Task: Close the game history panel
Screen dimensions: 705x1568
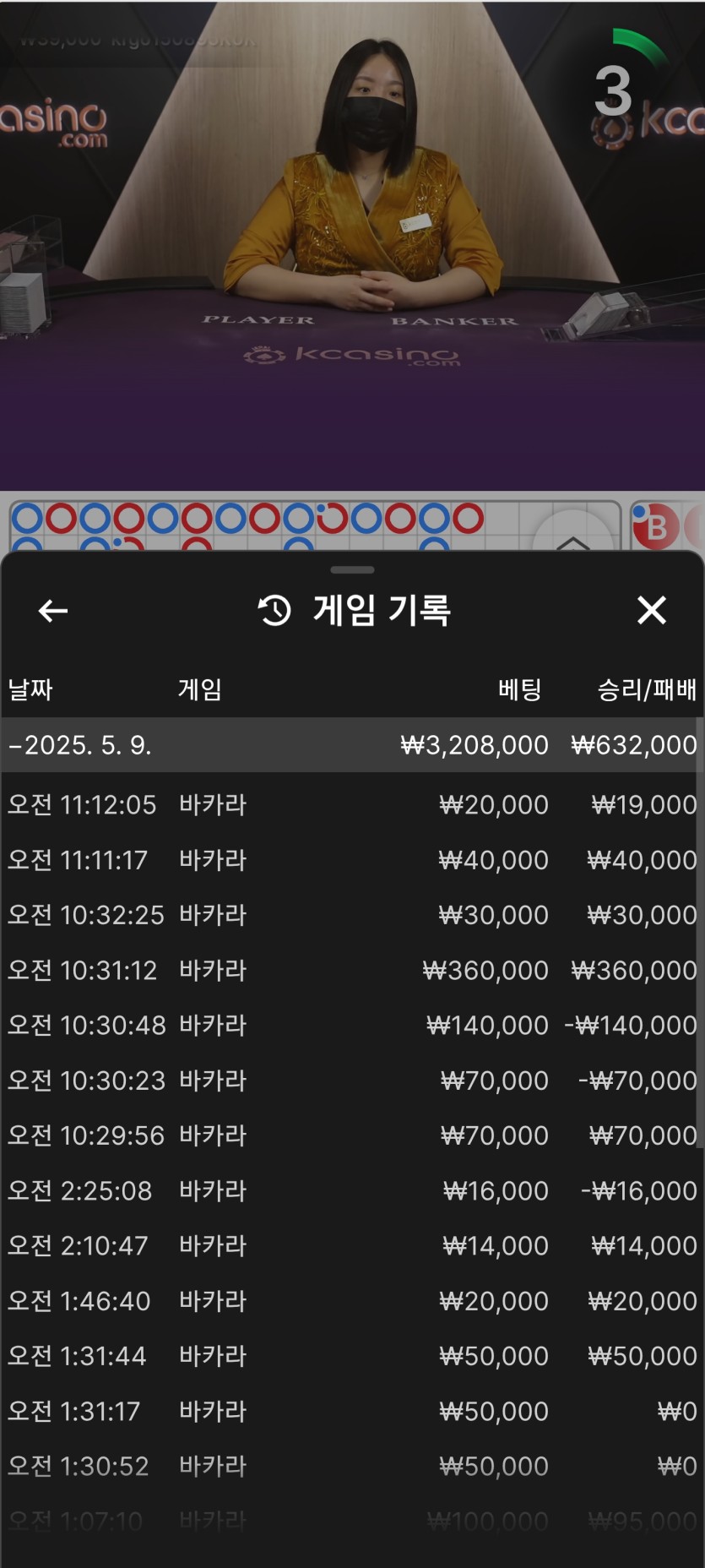Action: click(x=651, y=610)
